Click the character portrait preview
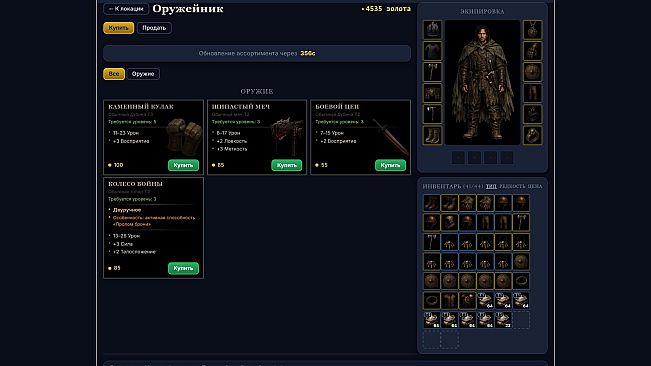The height and width of the screenshot is (366, 651). (x=482, y=82)
